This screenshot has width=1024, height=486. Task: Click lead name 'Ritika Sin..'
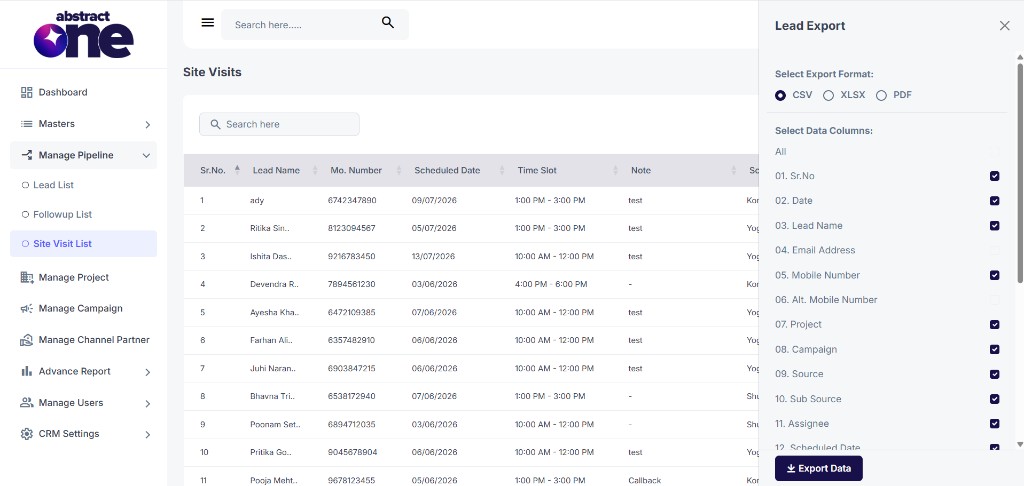[269, 229]
